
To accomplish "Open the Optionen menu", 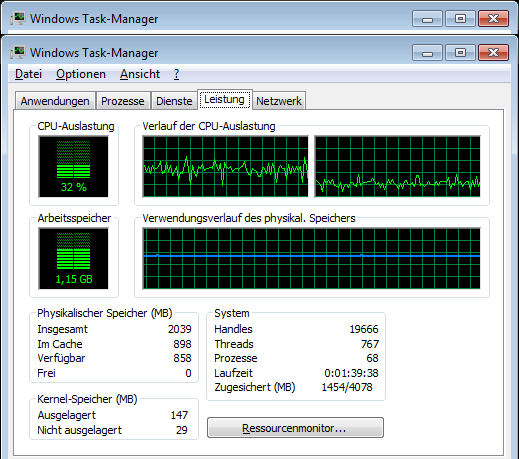I will 81,74.
